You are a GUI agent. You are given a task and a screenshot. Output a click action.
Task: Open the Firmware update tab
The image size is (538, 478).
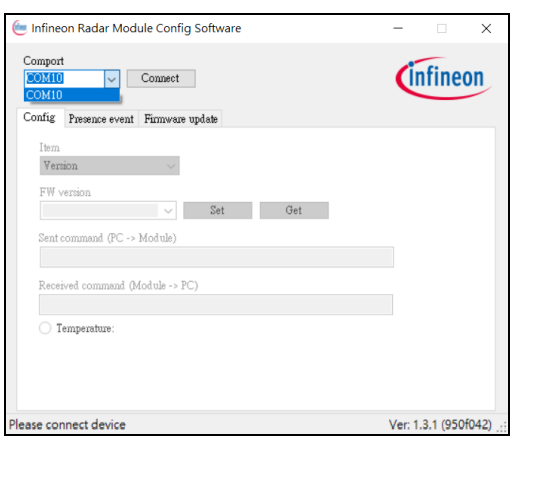pyautogui.click(x=180, y=119)
